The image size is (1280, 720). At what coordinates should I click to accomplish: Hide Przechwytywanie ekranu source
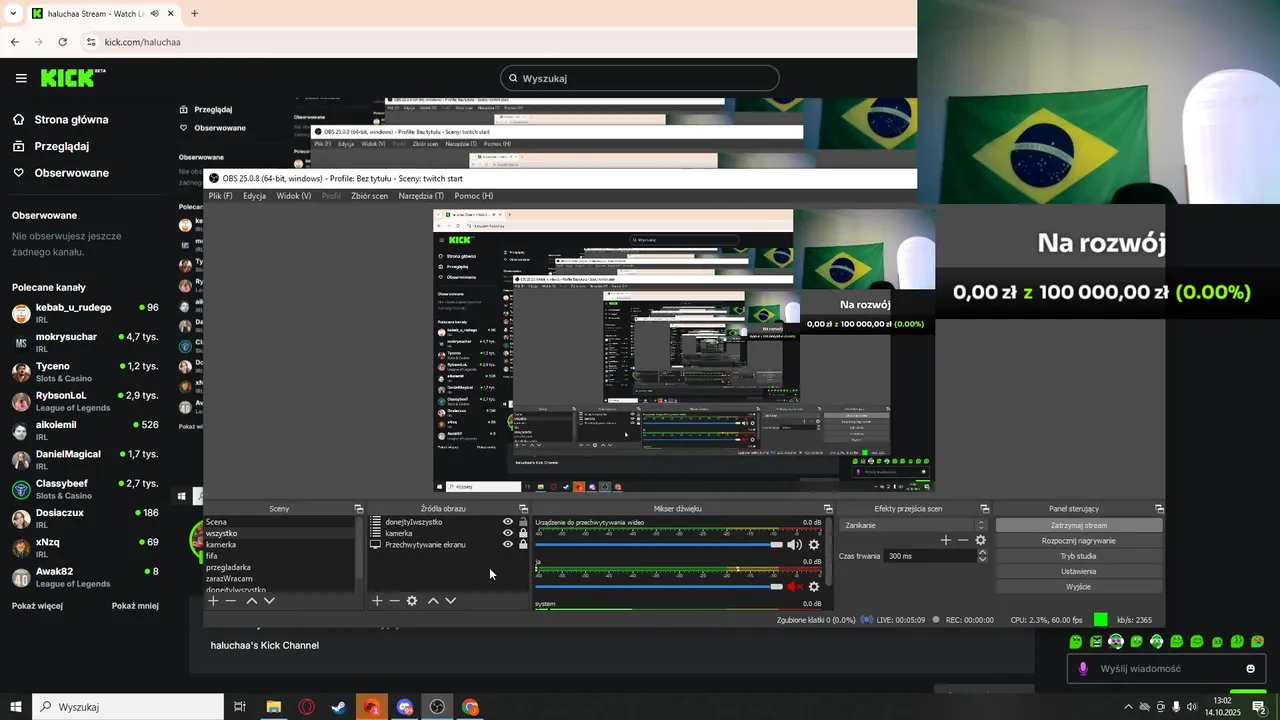[x=508, y=544]
